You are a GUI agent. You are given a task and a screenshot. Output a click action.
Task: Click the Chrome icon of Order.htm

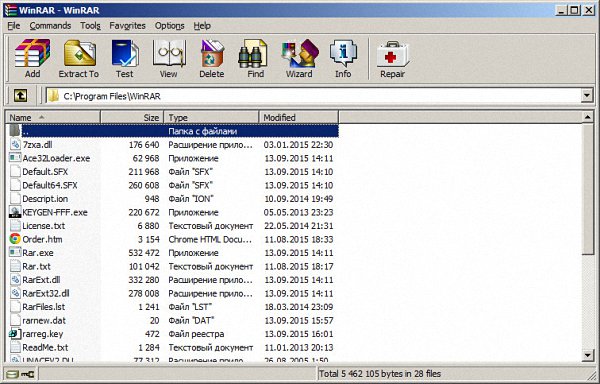(x=15, y=239)
